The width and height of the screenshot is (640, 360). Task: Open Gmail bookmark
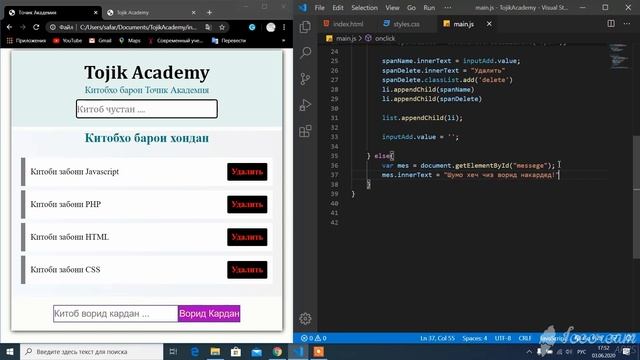(100, 40)
